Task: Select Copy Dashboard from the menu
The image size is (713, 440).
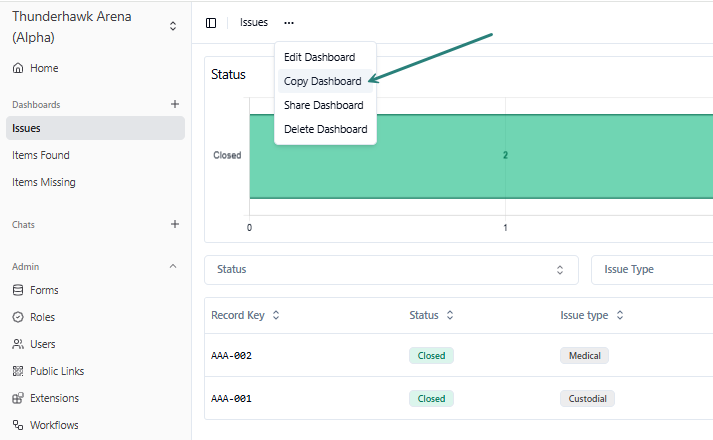Action: [322, 81]
